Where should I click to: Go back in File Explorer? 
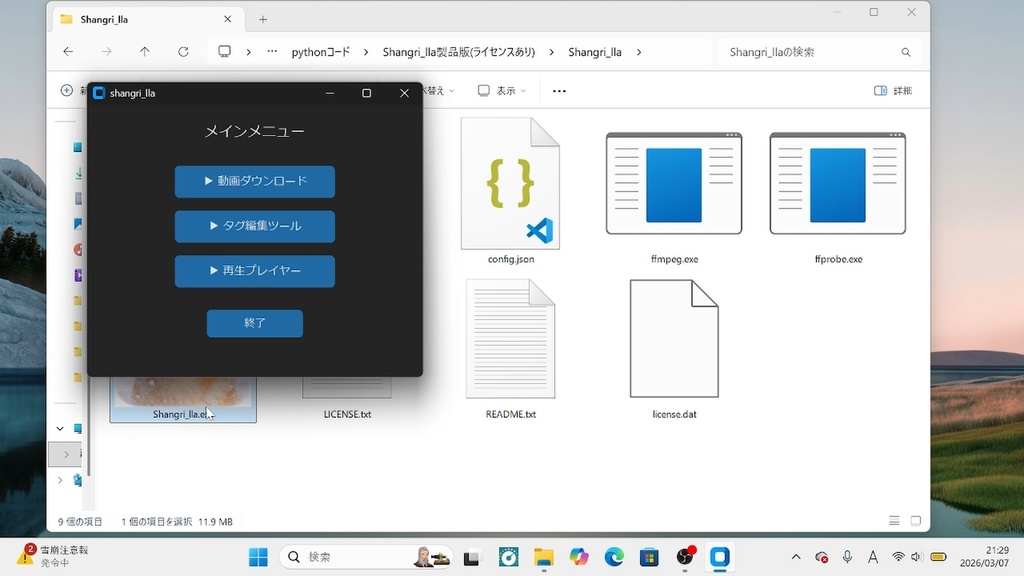68,52
